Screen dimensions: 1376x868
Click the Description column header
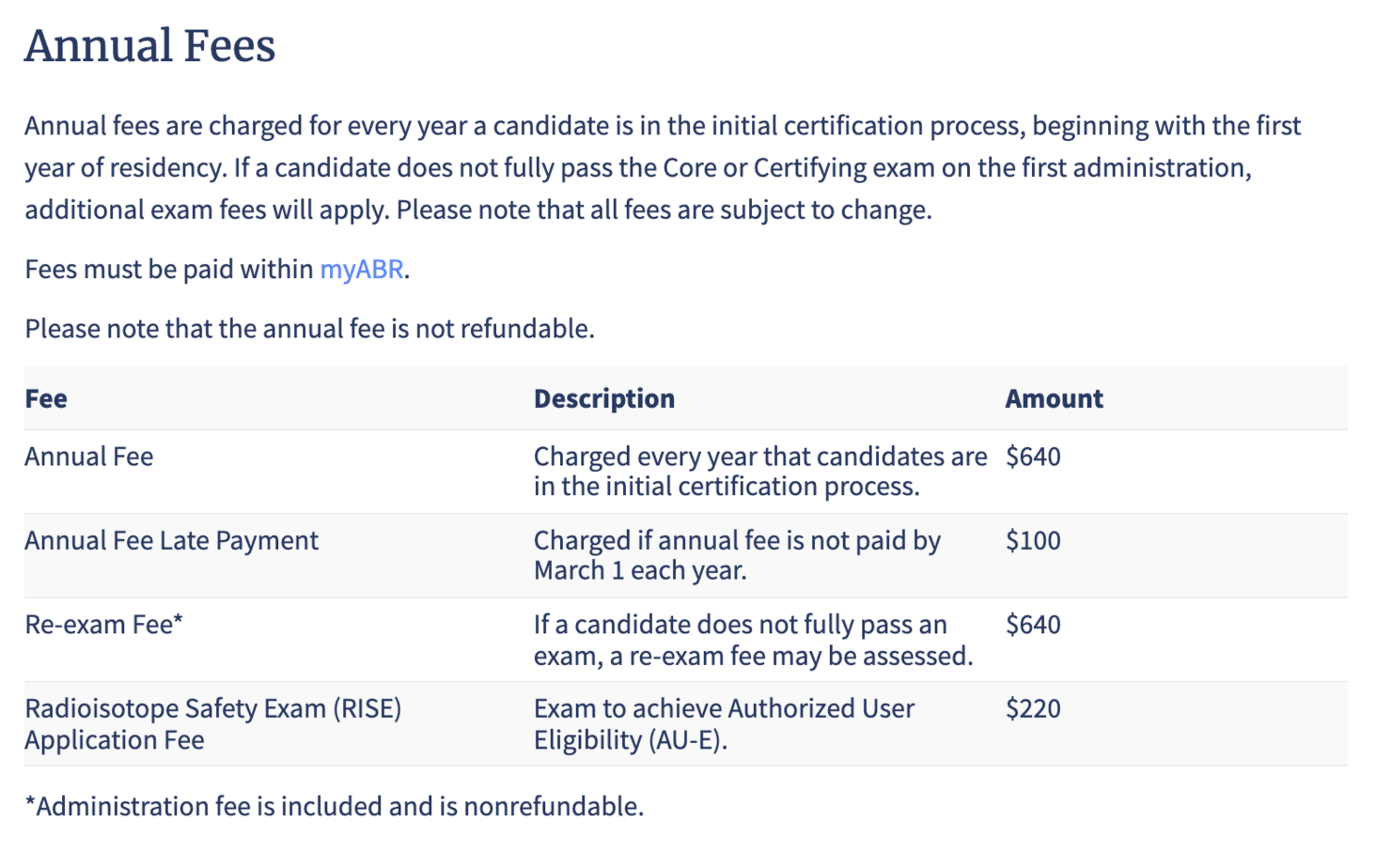(x=603, y=399)
